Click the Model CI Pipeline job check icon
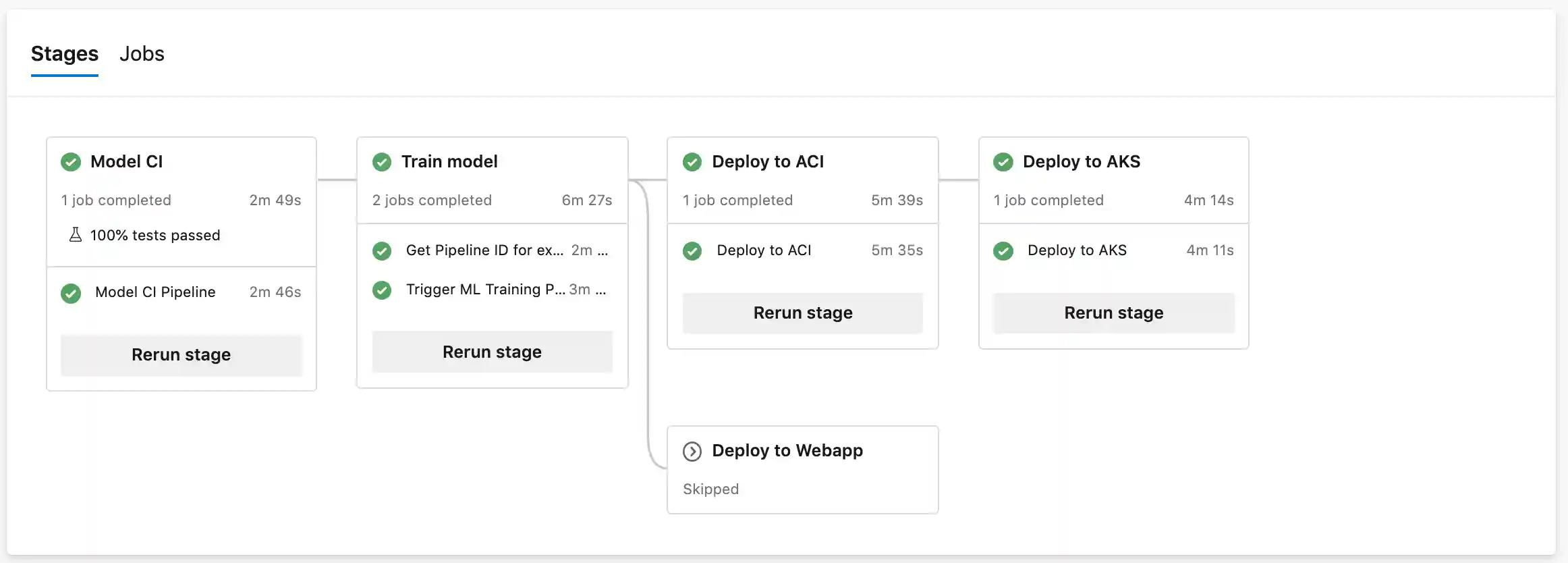Viewport: 1568px width, 563px height. pos(71,293)
